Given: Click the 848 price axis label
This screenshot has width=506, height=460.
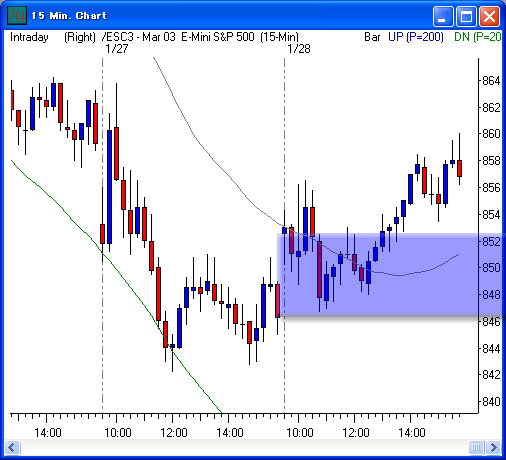Looking at the screenshot, I should point(491,295).
